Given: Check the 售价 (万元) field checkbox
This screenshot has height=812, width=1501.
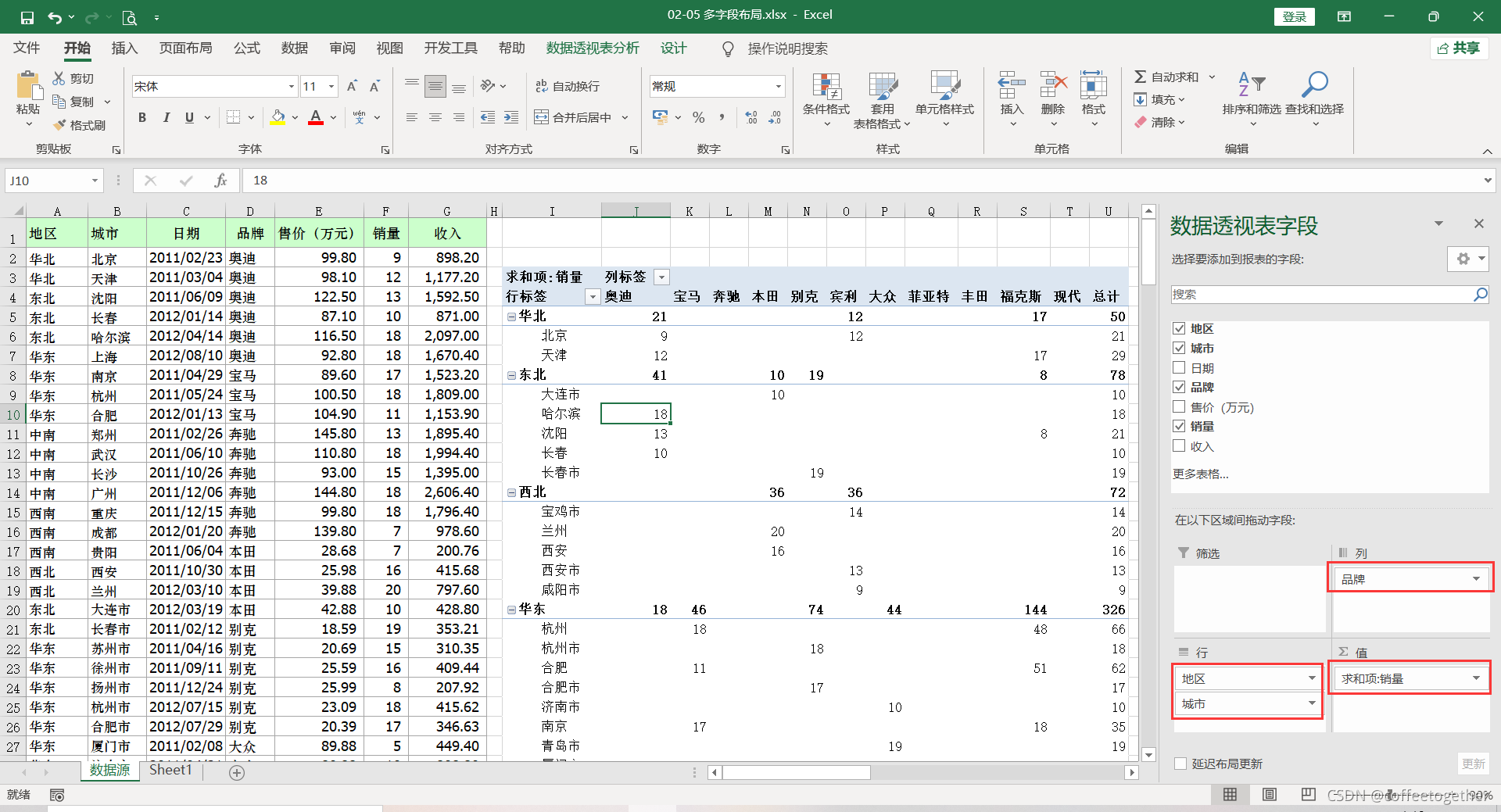Looking at the screenshot, I should (x=1179, y=406).
